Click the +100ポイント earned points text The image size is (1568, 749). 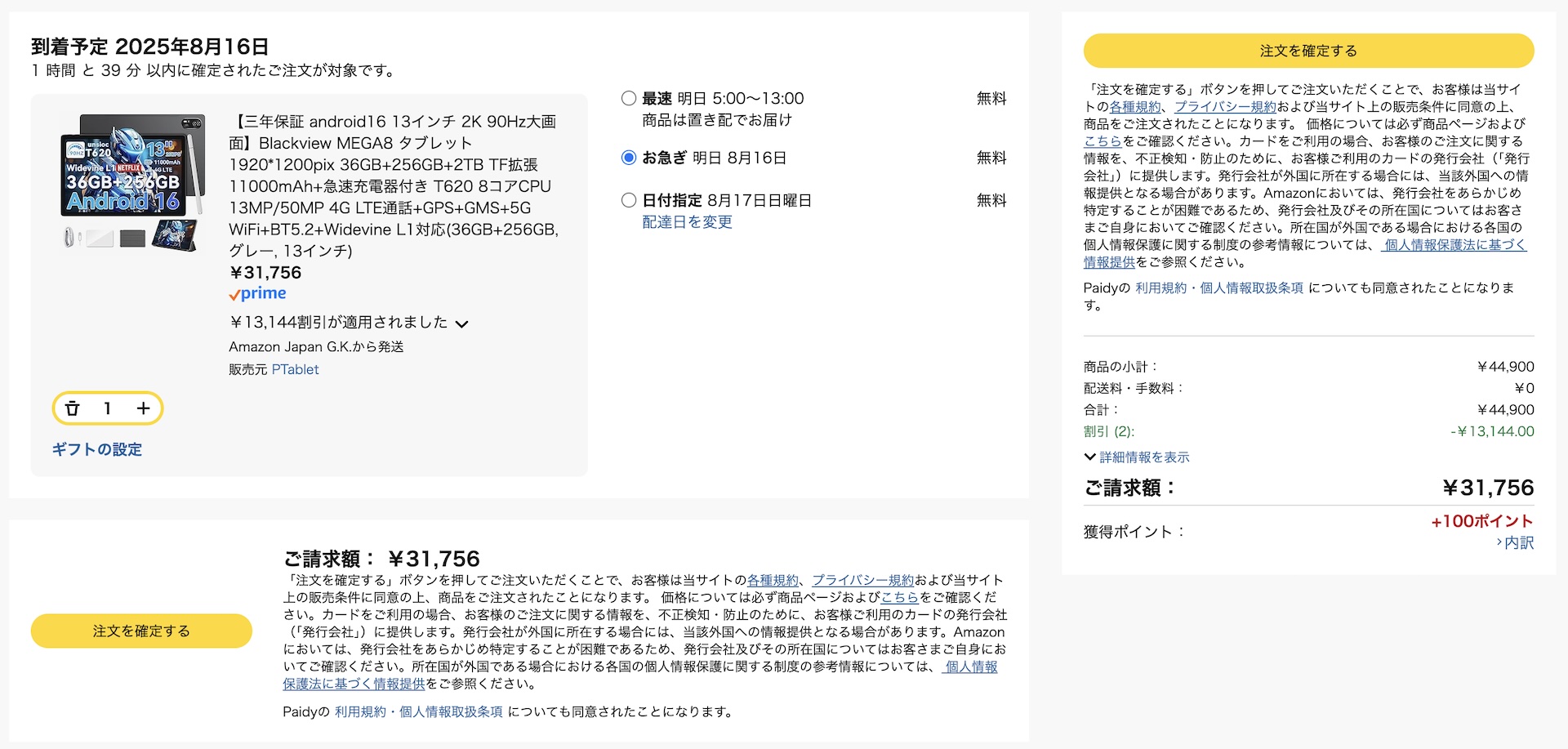(x=1482, y=521)
